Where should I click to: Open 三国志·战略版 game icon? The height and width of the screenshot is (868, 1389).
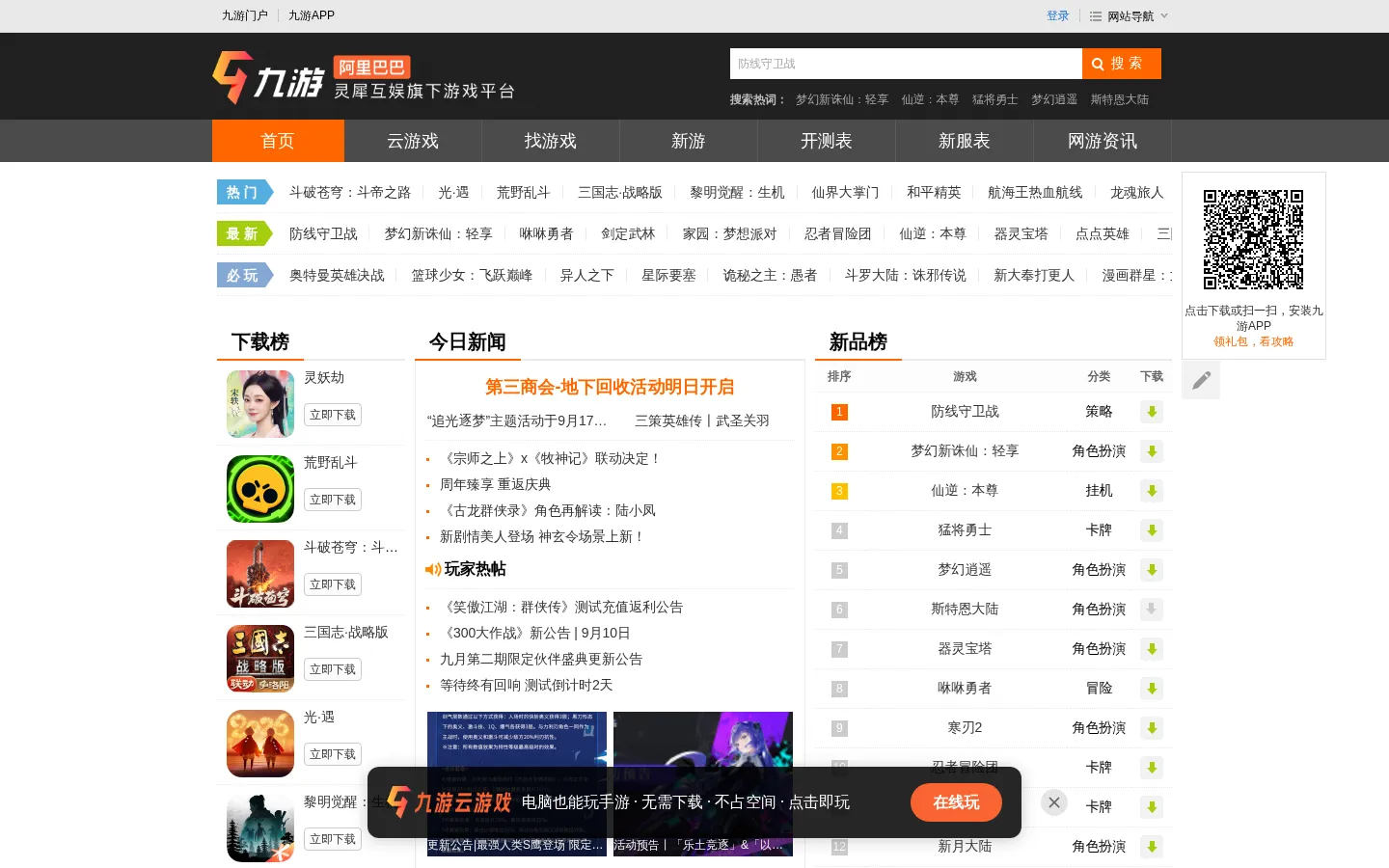point(260,659)
